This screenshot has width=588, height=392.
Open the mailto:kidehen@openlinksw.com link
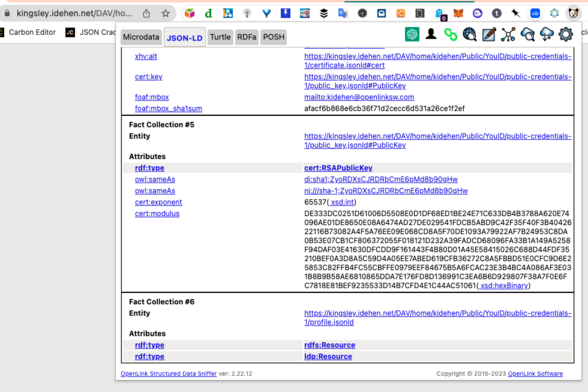tap(359, 97)
